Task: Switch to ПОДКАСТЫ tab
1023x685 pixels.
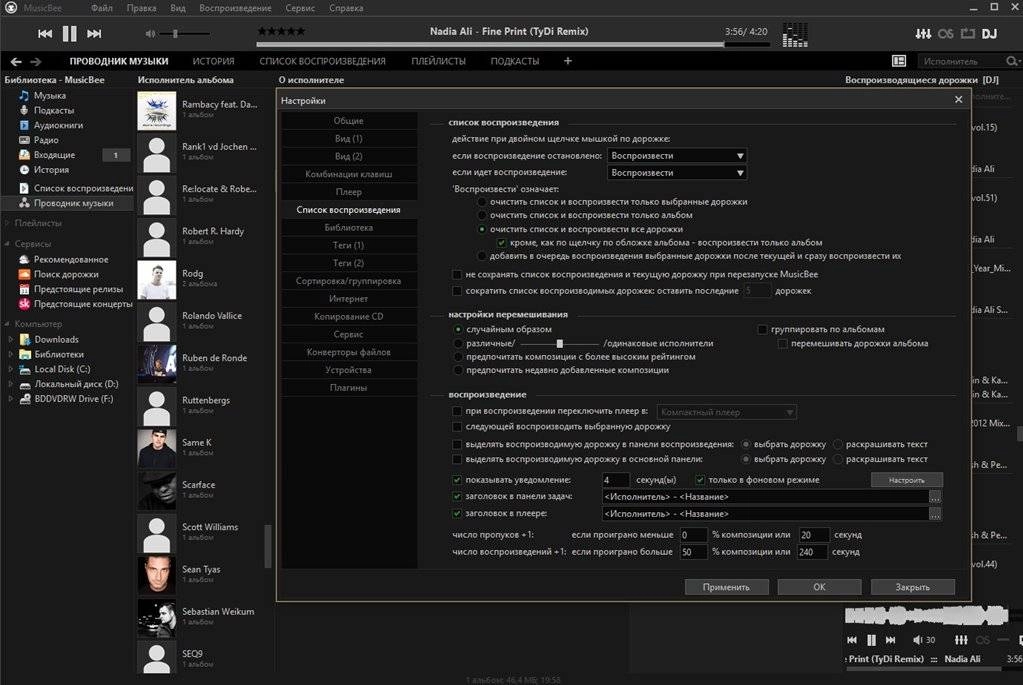Action: tap(515, 61)
